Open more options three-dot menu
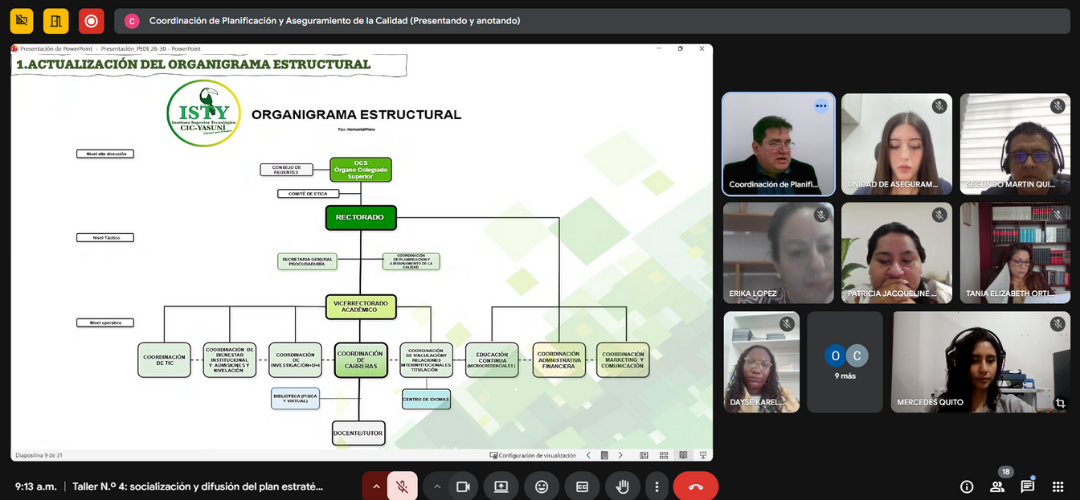Screen dimensions: 1080x500 click(656, 486)
